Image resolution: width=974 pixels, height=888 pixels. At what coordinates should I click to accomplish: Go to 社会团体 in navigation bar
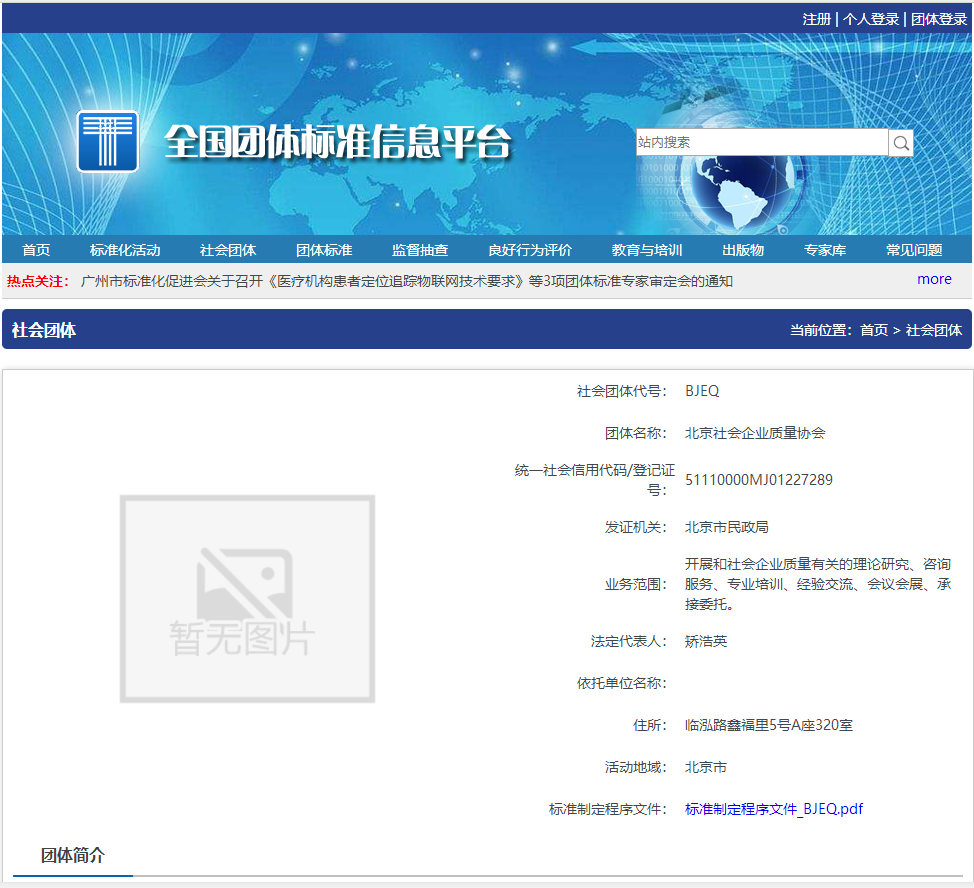tap(228, 250)
